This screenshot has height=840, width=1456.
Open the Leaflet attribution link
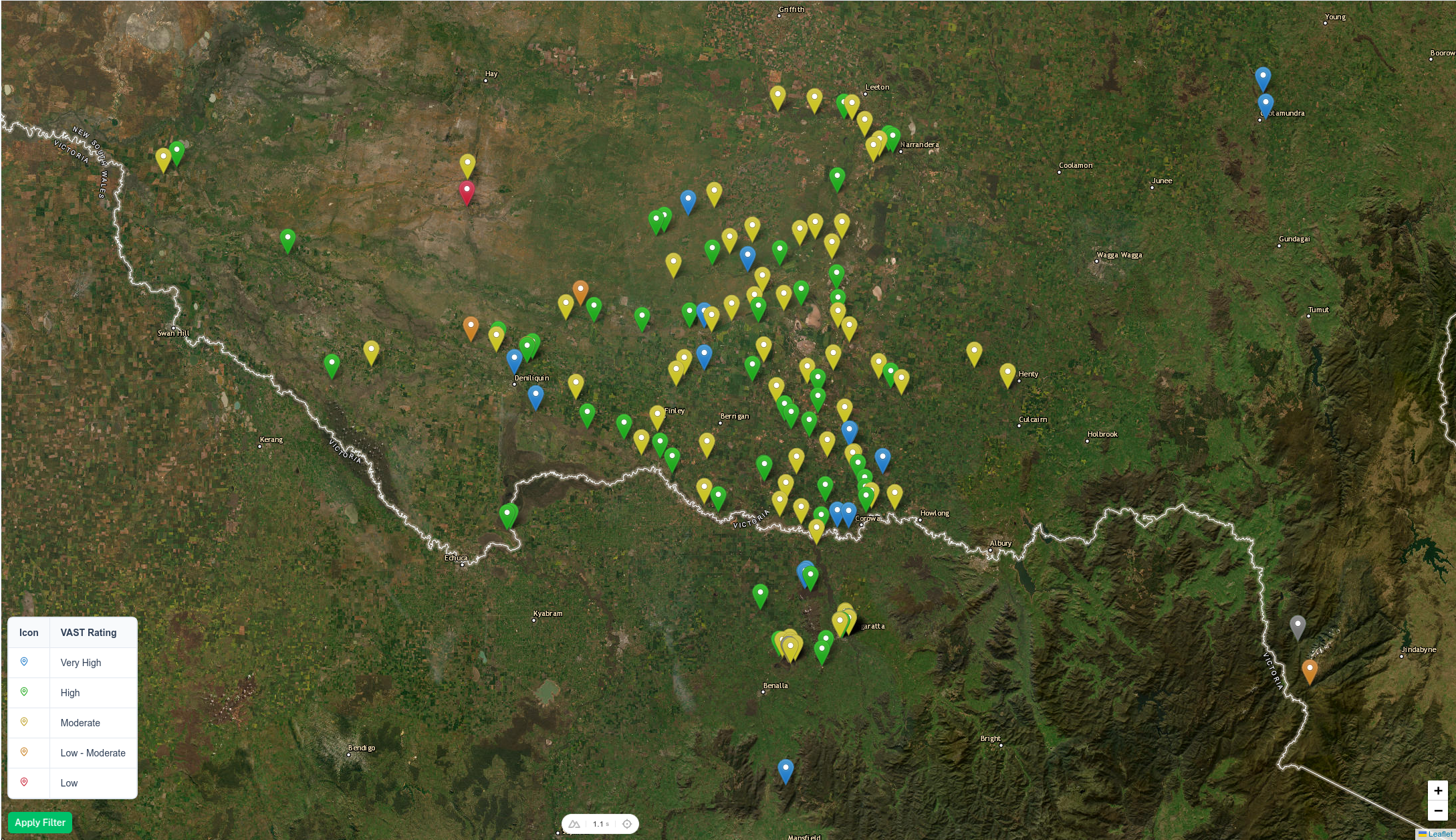tap(1439, 834)
